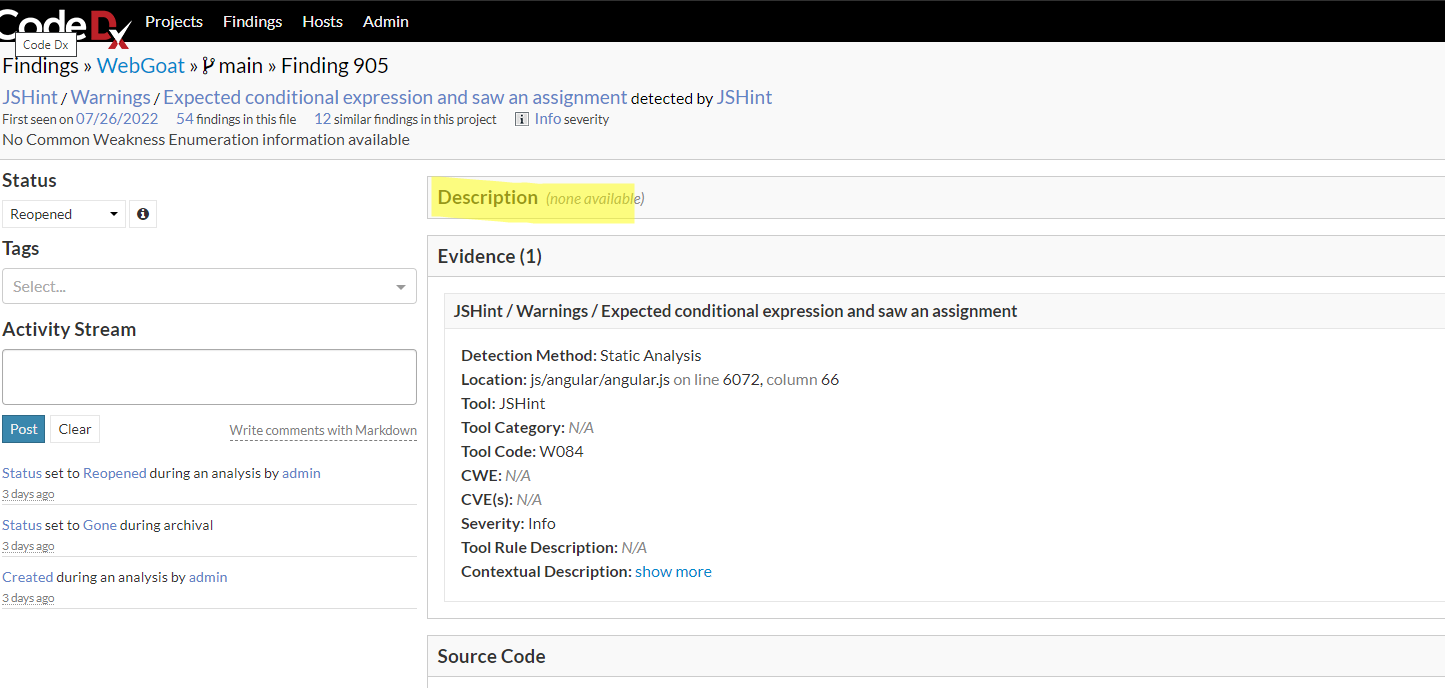
Task: Expand Contextual Description with show more
Action: tap(673, 572)
